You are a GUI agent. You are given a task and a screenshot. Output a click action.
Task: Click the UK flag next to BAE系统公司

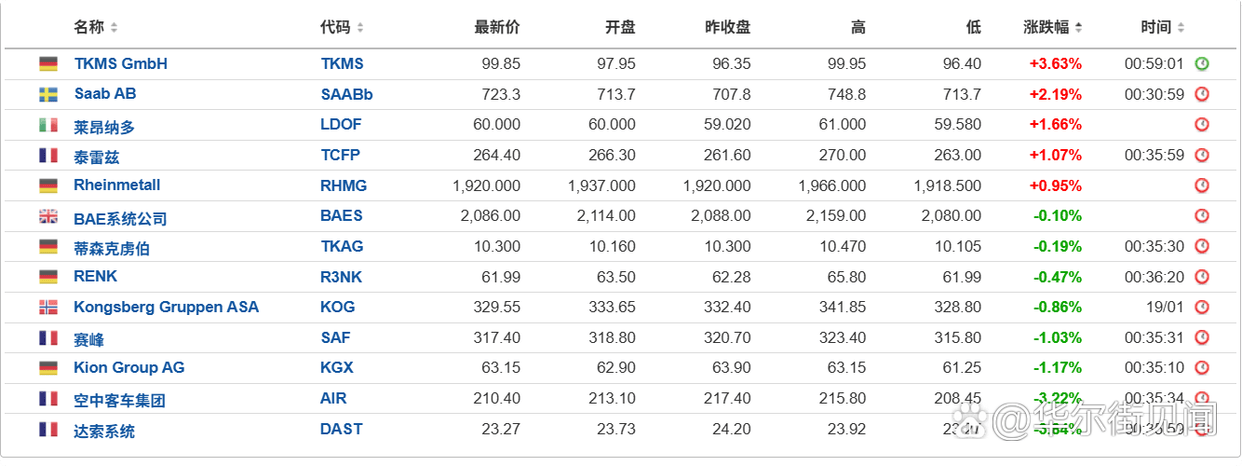pos(48,217)
